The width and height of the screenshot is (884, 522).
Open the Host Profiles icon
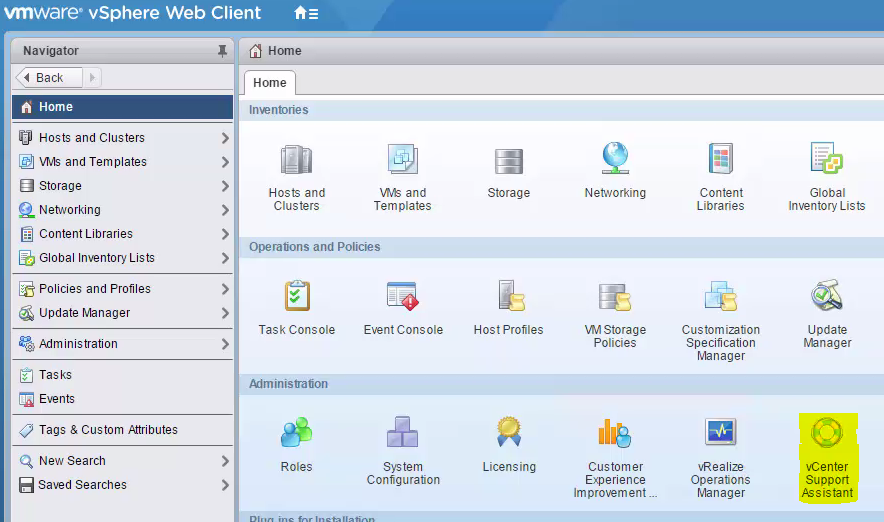point(511,296)
